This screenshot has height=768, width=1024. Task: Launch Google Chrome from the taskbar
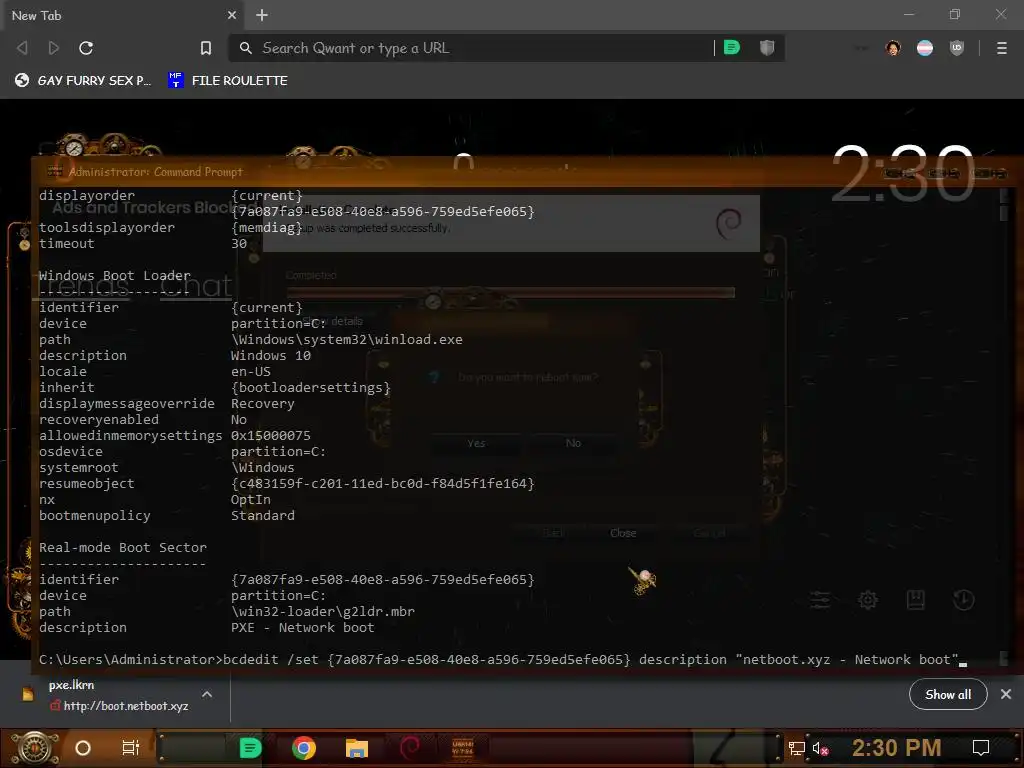(x=304, y=748)
